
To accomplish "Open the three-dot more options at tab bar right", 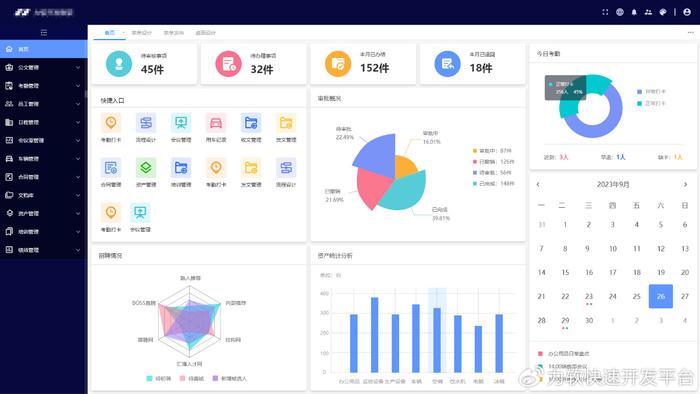I will click(x=691, y=33).
